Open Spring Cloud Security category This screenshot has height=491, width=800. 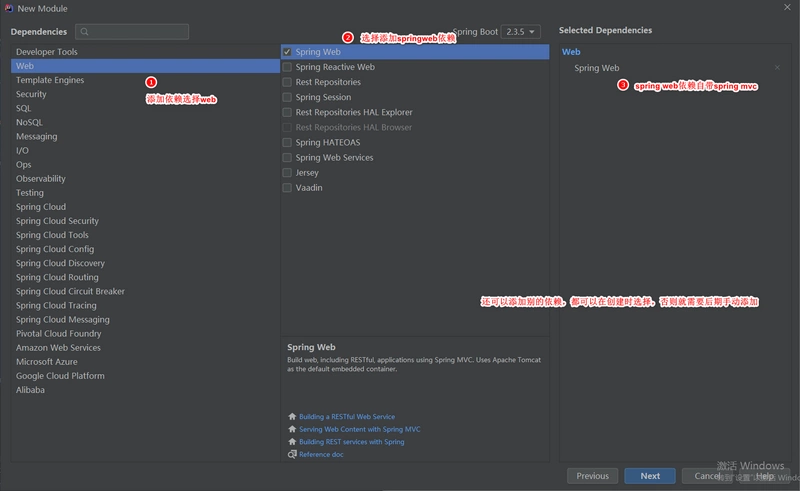[x=145, y=221]
